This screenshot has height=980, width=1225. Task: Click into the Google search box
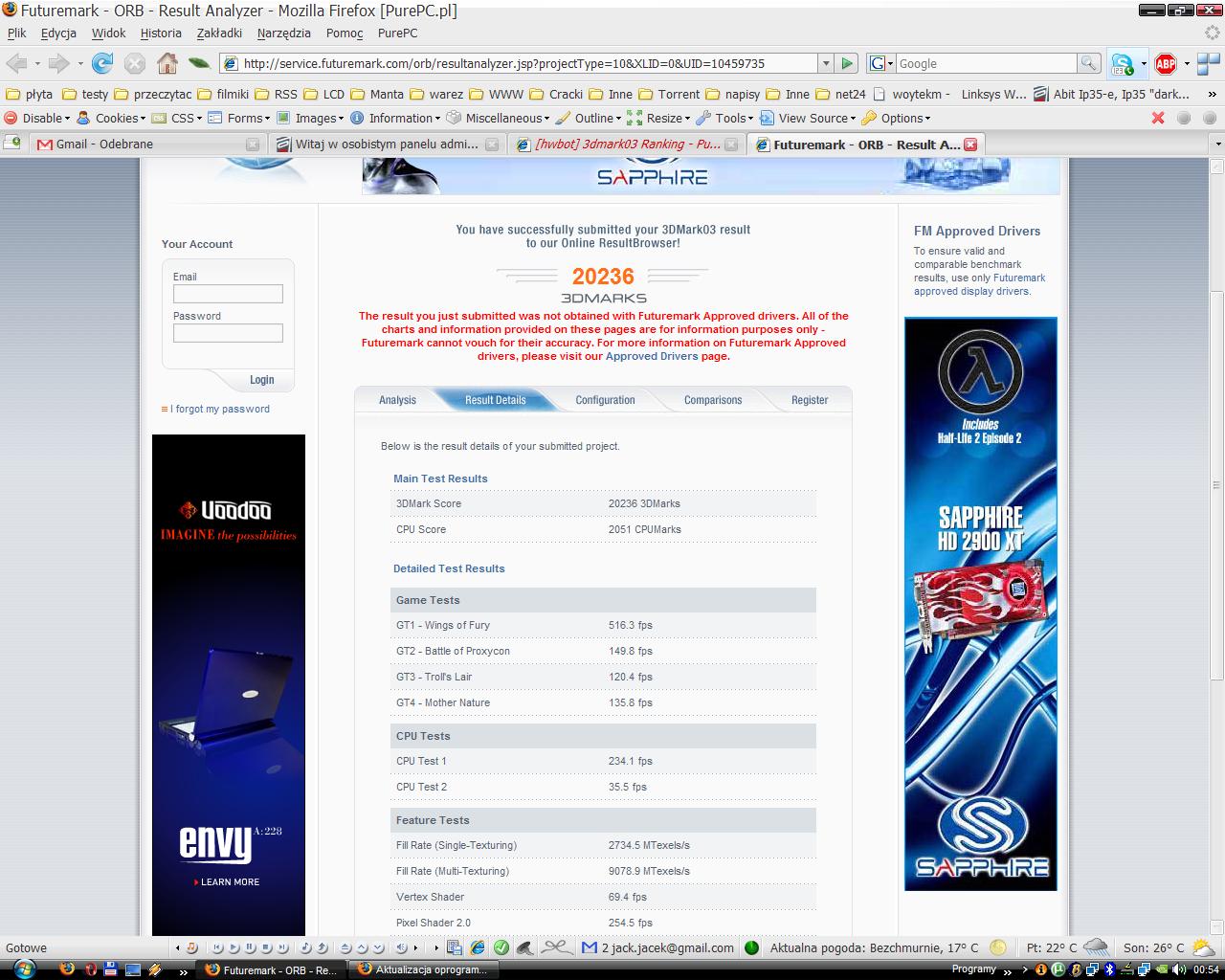point(986,63)
